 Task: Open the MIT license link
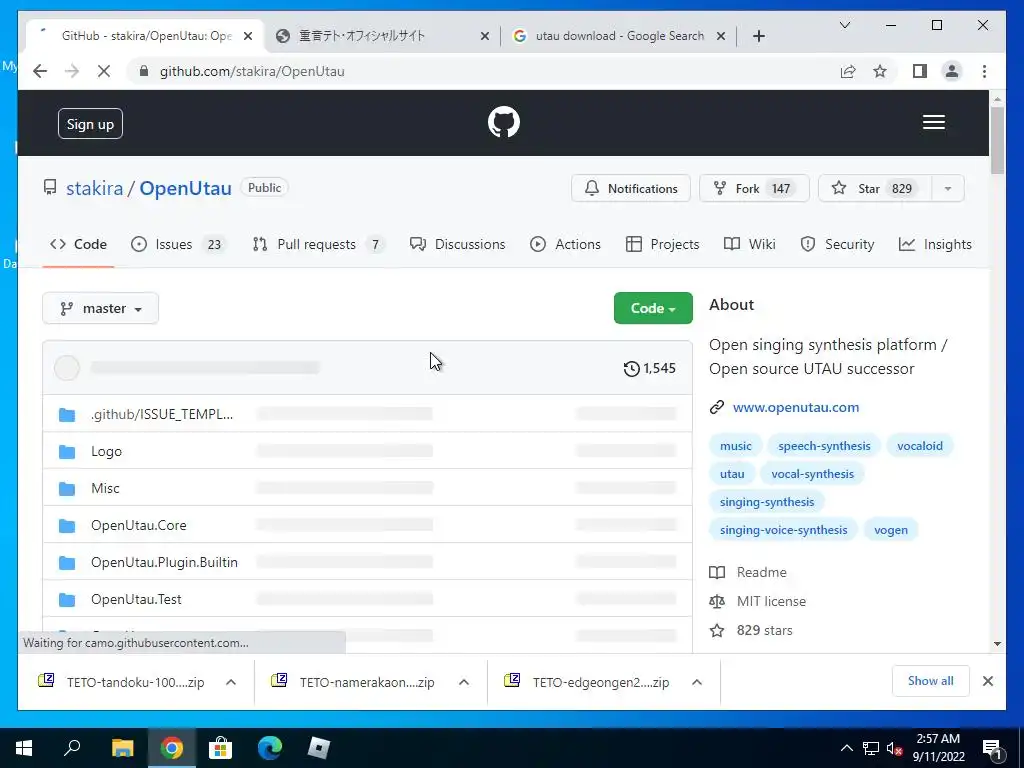771,601
